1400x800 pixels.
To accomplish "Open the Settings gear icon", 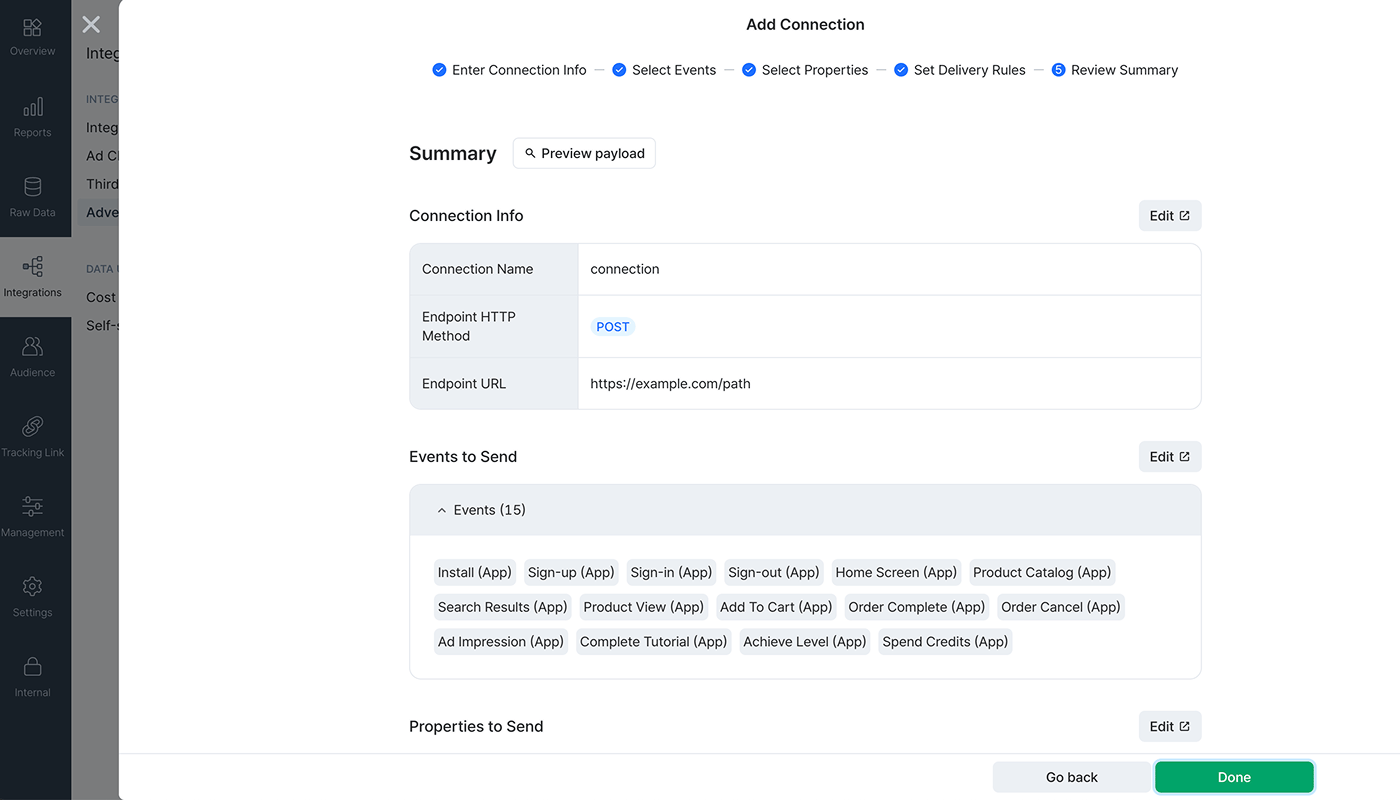I will (32, 587).
